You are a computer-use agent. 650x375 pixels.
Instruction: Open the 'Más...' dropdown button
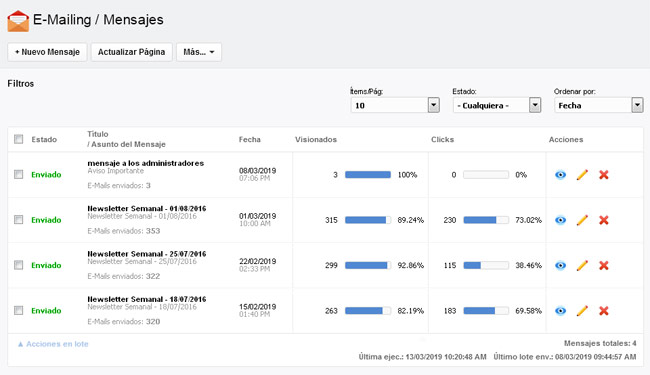199,52
